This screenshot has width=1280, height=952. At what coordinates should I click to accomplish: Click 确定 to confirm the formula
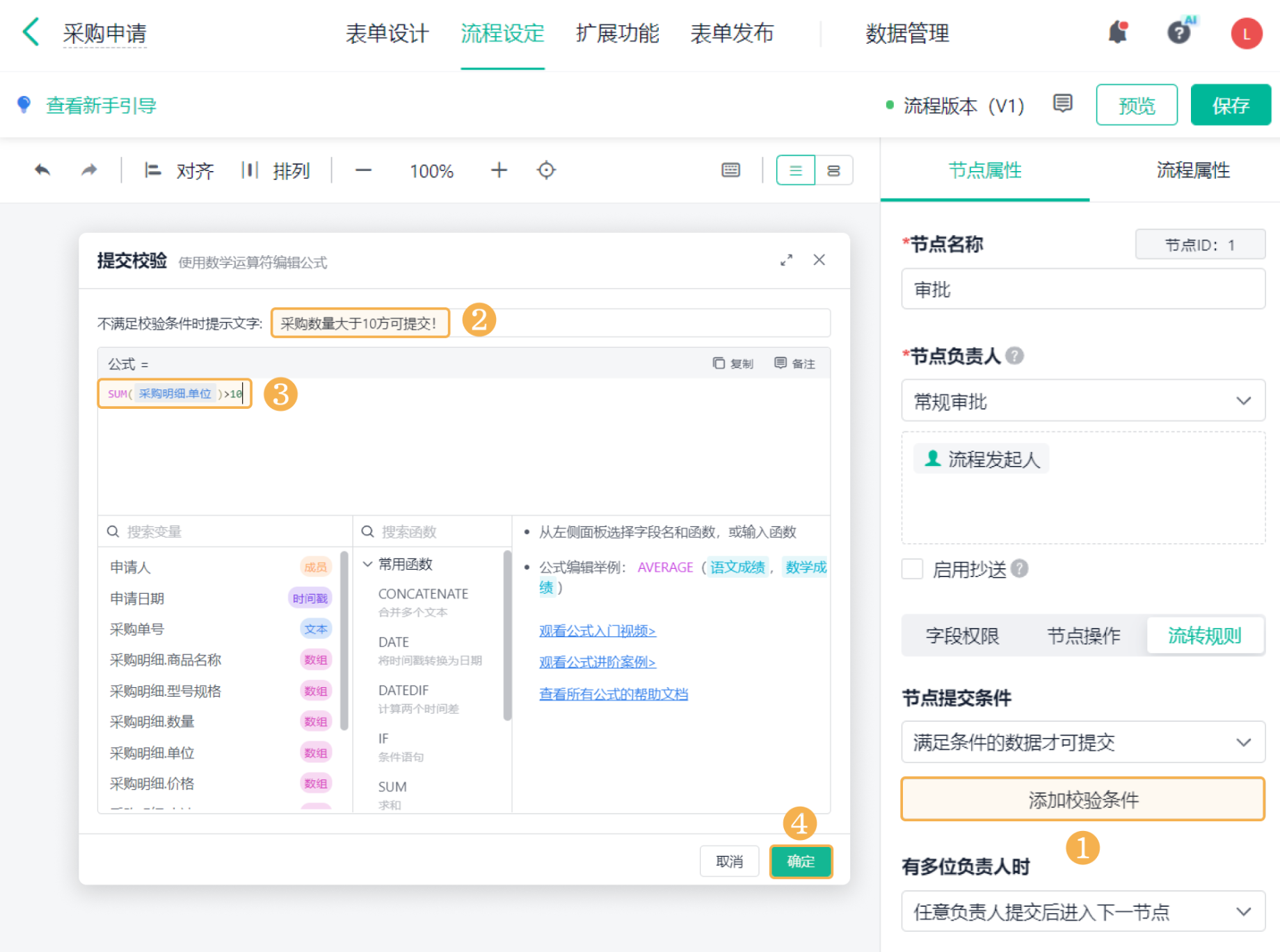pyautogui.click(x=801, y=862)
